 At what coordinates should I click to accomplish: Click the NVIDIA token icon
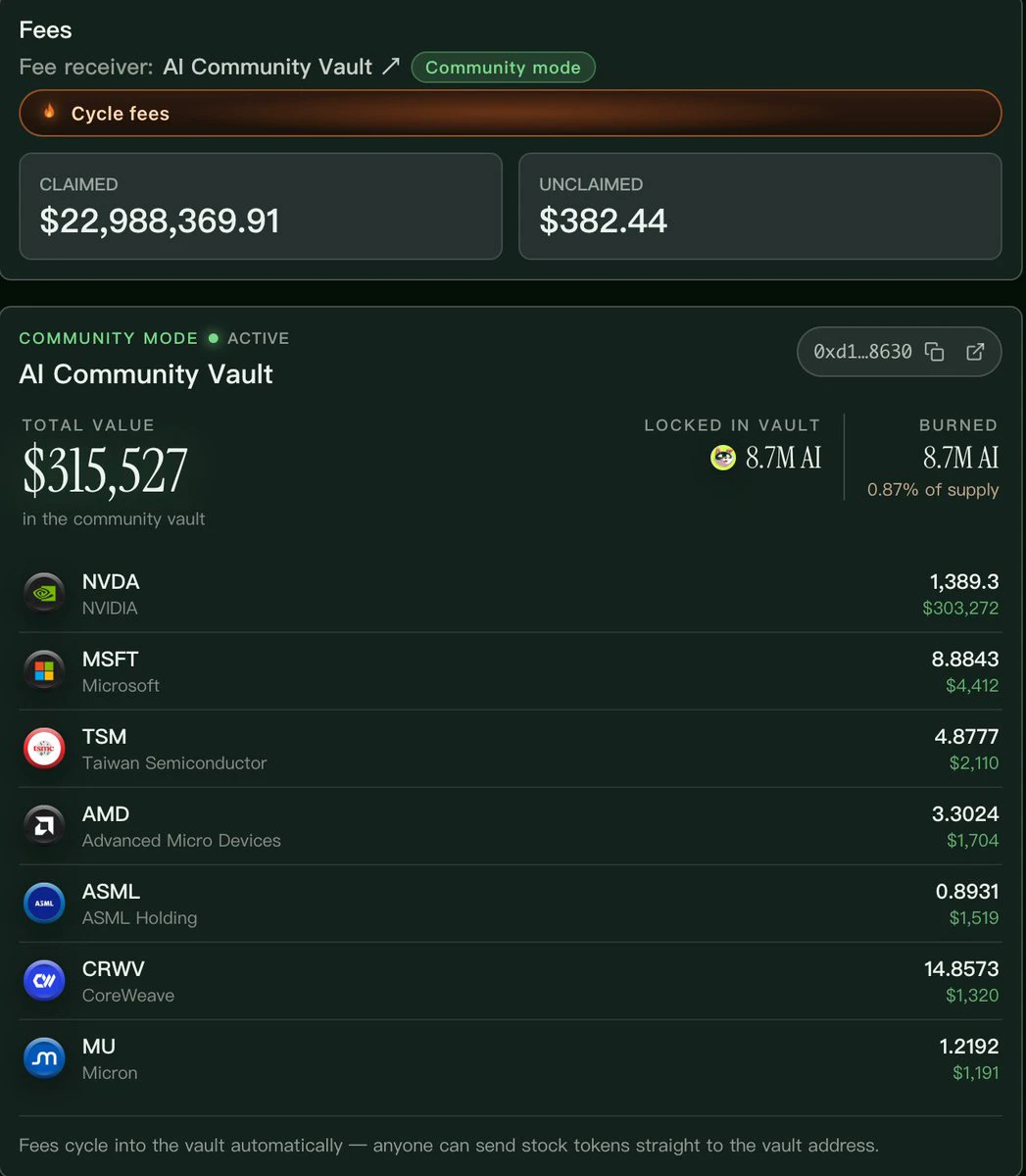(x=44, y=593)
